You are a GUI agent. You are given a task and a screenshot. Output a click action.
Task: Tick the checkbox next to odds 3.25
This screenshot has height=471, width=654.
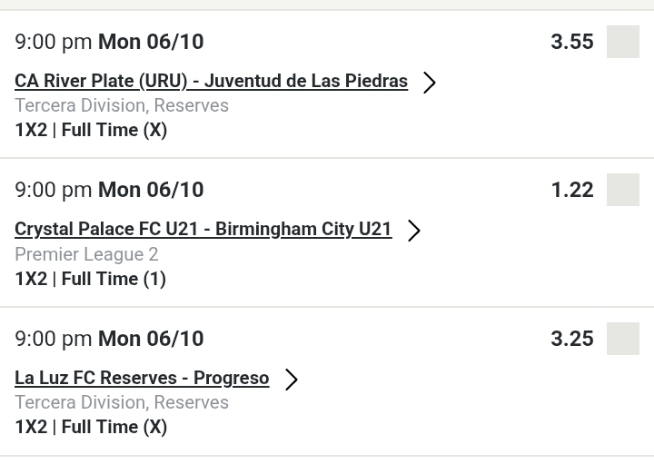(623, 340)
